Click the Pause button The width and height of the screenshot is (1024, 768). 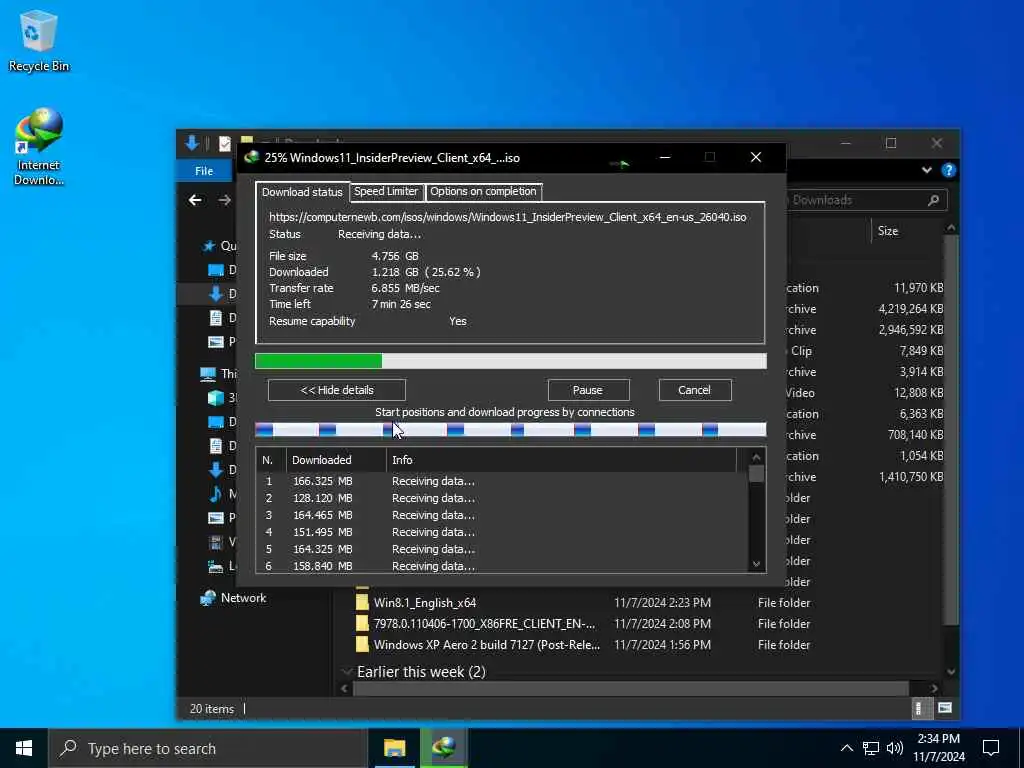(x=588, y=390)
